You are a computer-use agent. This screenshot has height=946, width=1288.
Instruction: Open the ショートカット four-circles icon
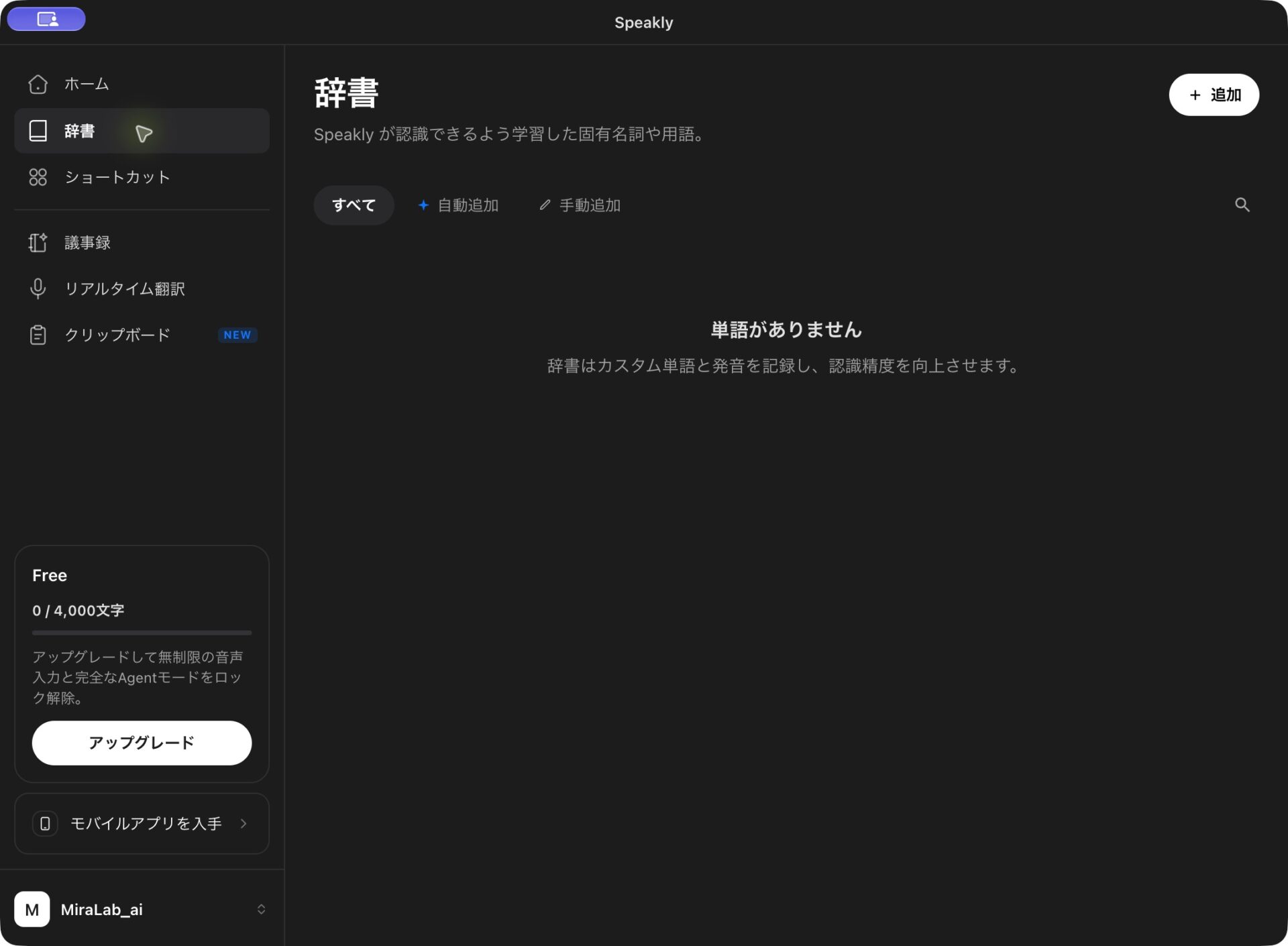[38, 177]
